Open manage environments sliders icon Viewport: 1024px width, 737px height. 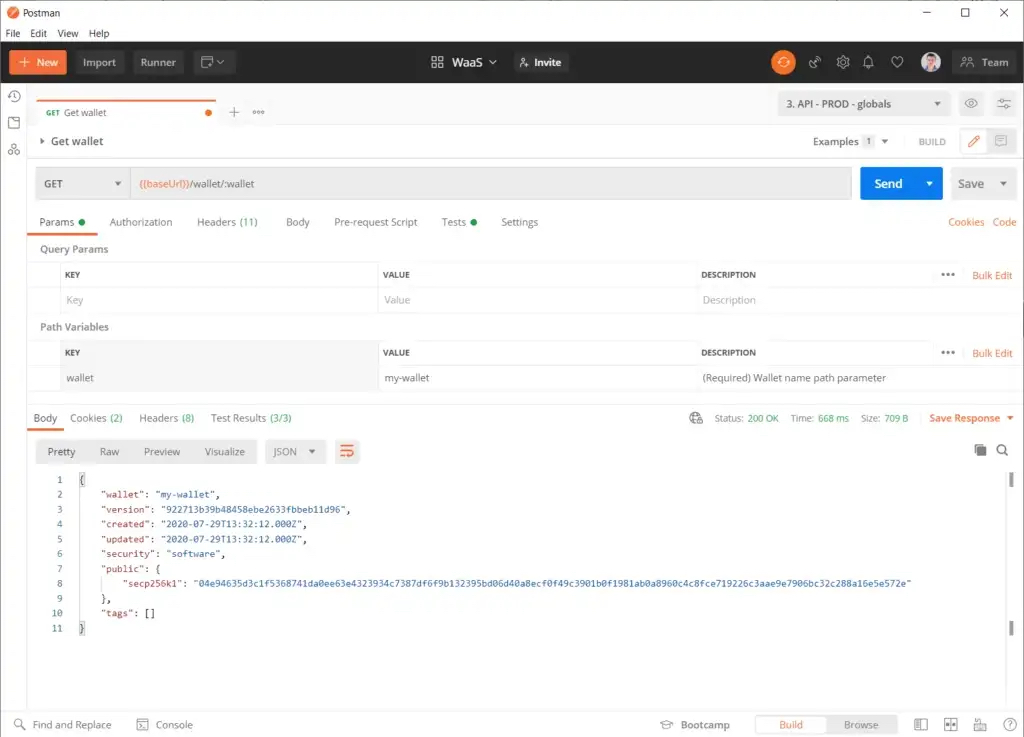pyautogui.click(x=1004, y=104)
